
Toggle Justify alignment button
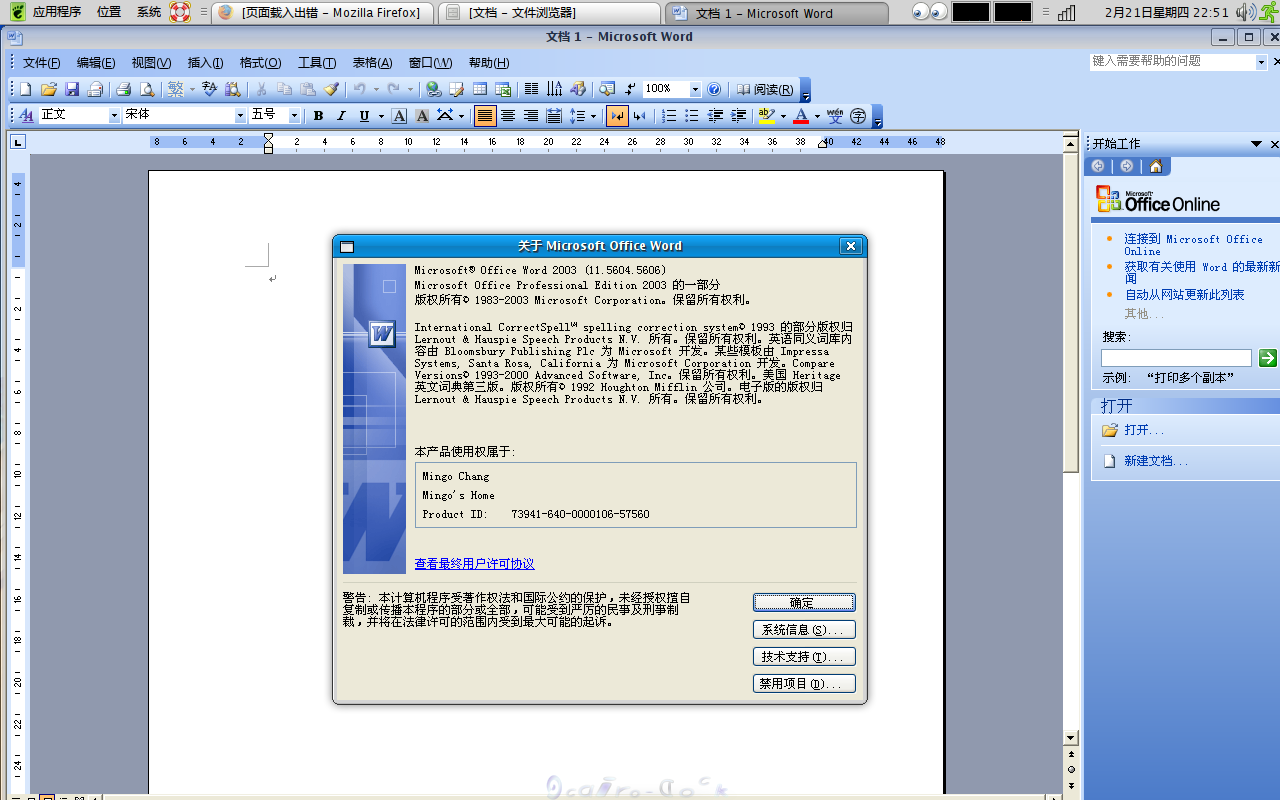click(485, 116)
